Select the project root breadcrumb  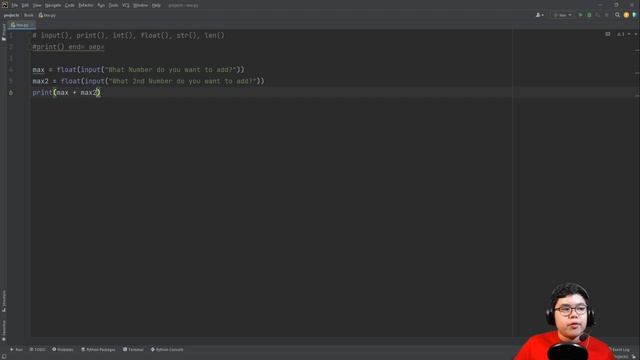point(11,15)
